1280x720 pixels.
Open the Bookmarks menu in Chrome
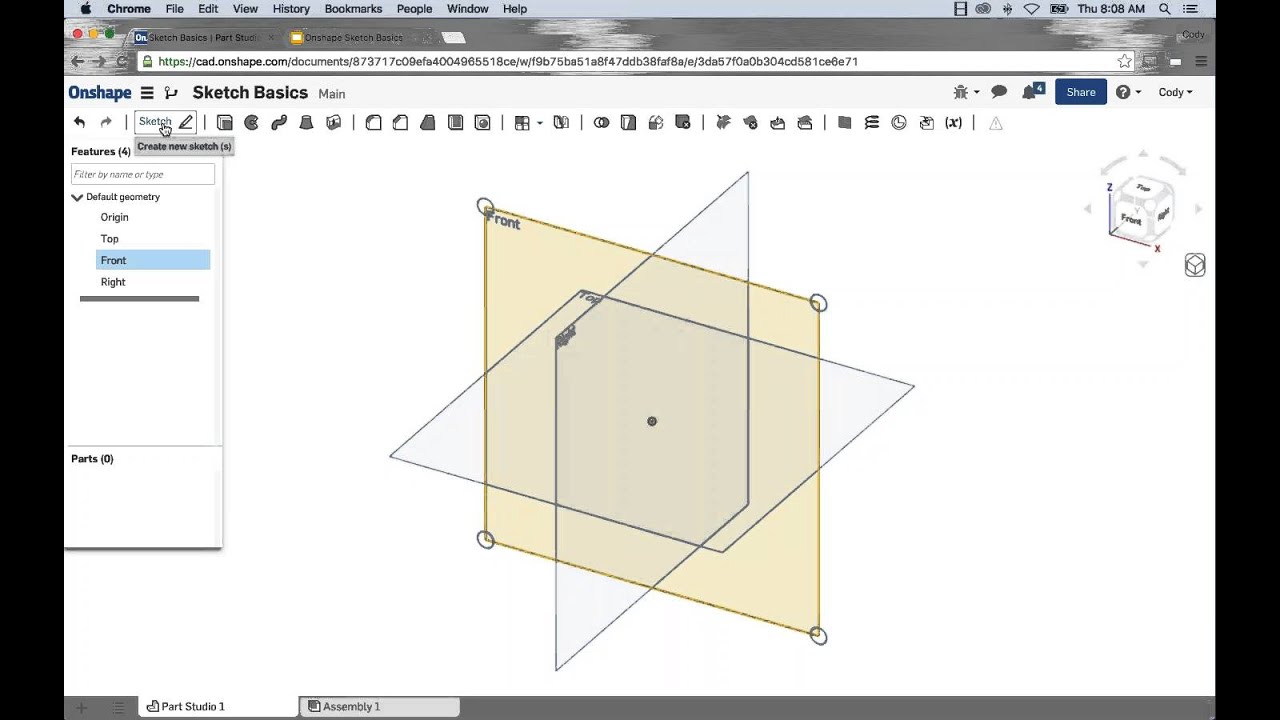point(353,9)
